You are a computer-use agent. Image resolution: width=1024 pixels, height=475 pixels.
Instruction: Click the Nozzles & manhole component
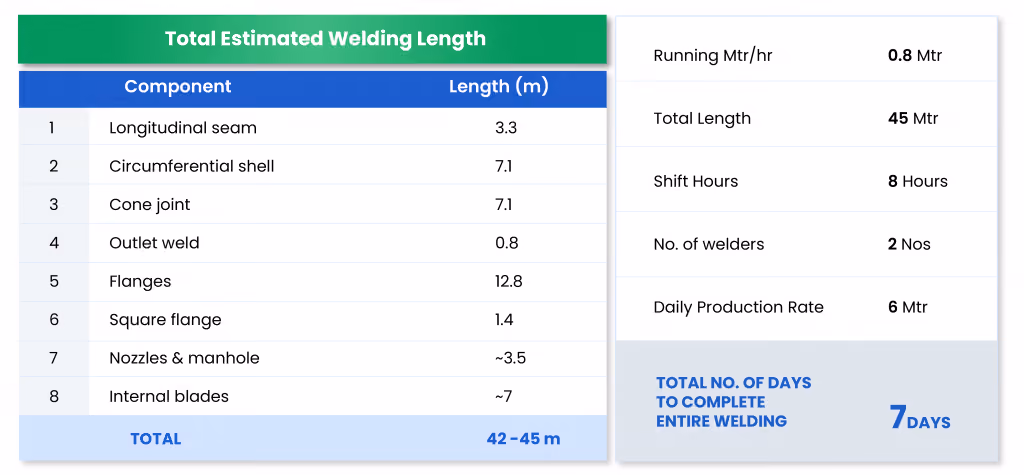pyautogui.click(x=184, y=358)
